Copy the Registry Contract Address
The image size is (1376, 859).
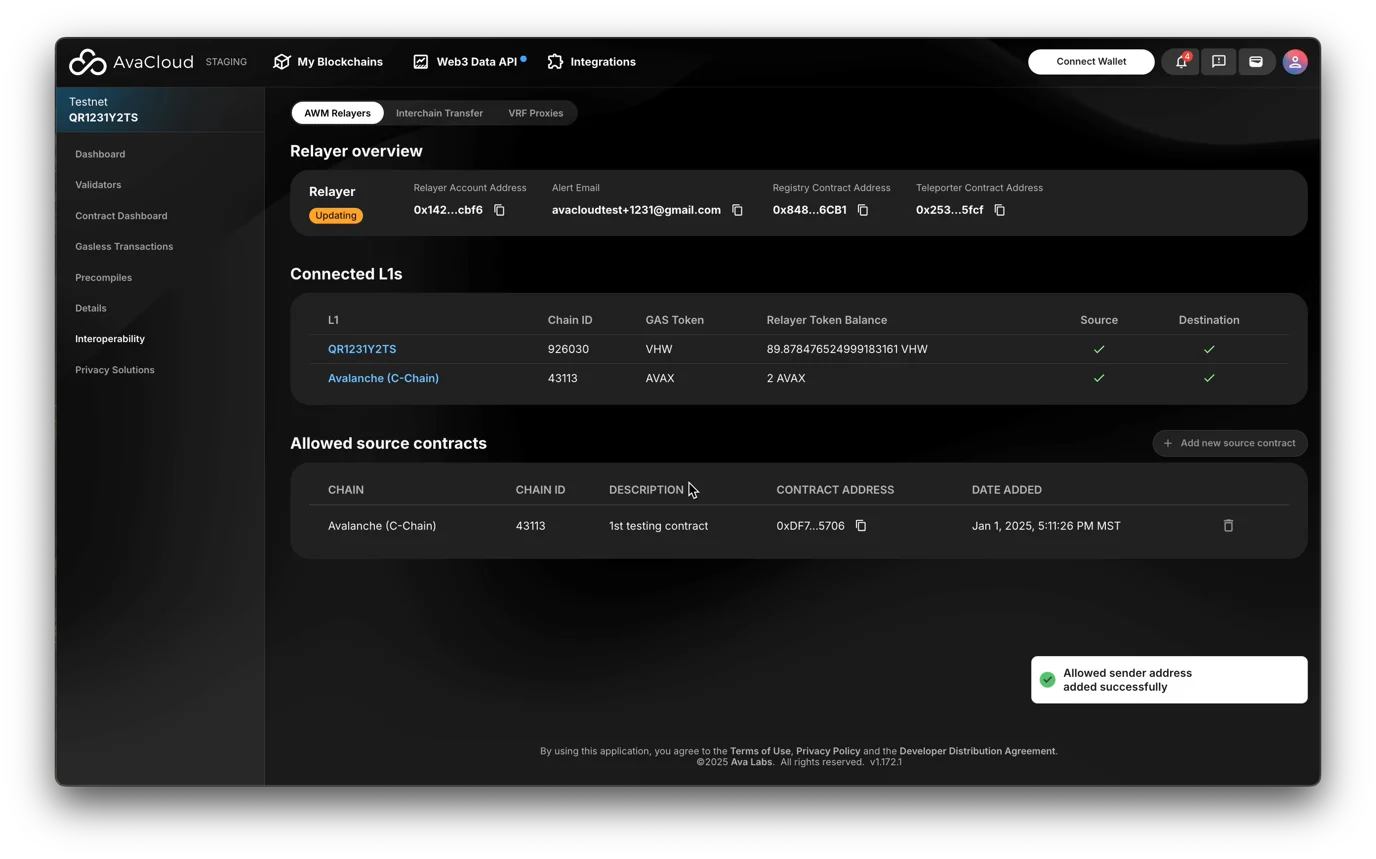[863, 210]
